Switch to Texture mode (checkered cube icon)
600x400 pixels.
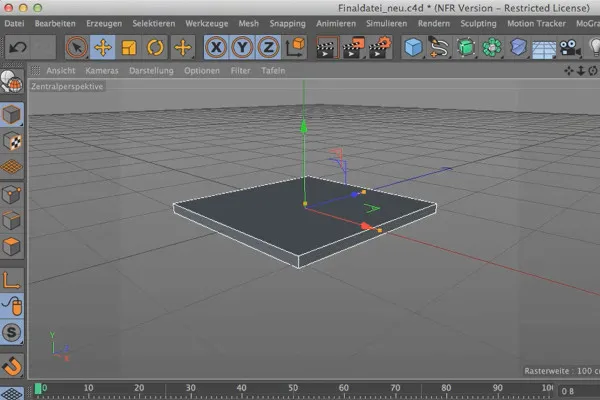click(11, 141)
